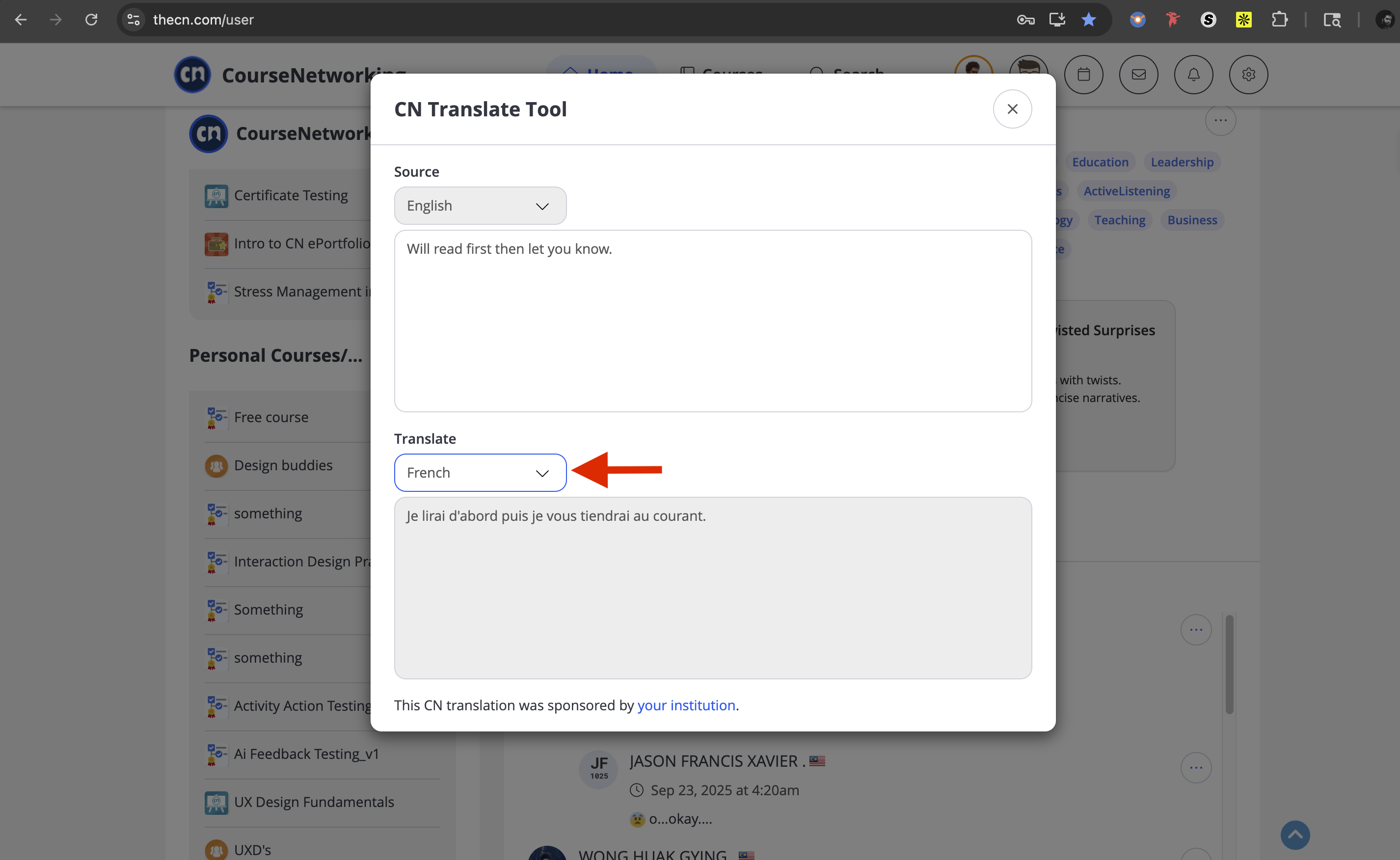The width and height of the screenshot is (1400, 860).
Task: Click the Teaching tag
Action: (1120, 219)
